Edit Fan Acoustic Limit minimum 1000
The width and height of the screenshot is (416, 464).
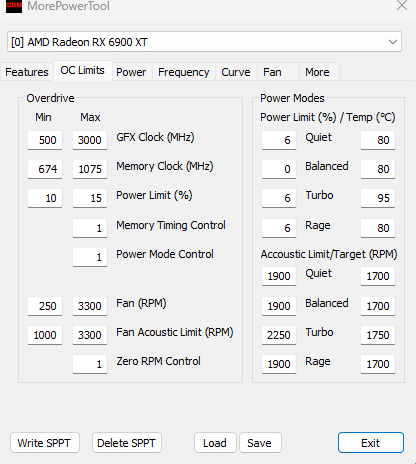(45, 335)
